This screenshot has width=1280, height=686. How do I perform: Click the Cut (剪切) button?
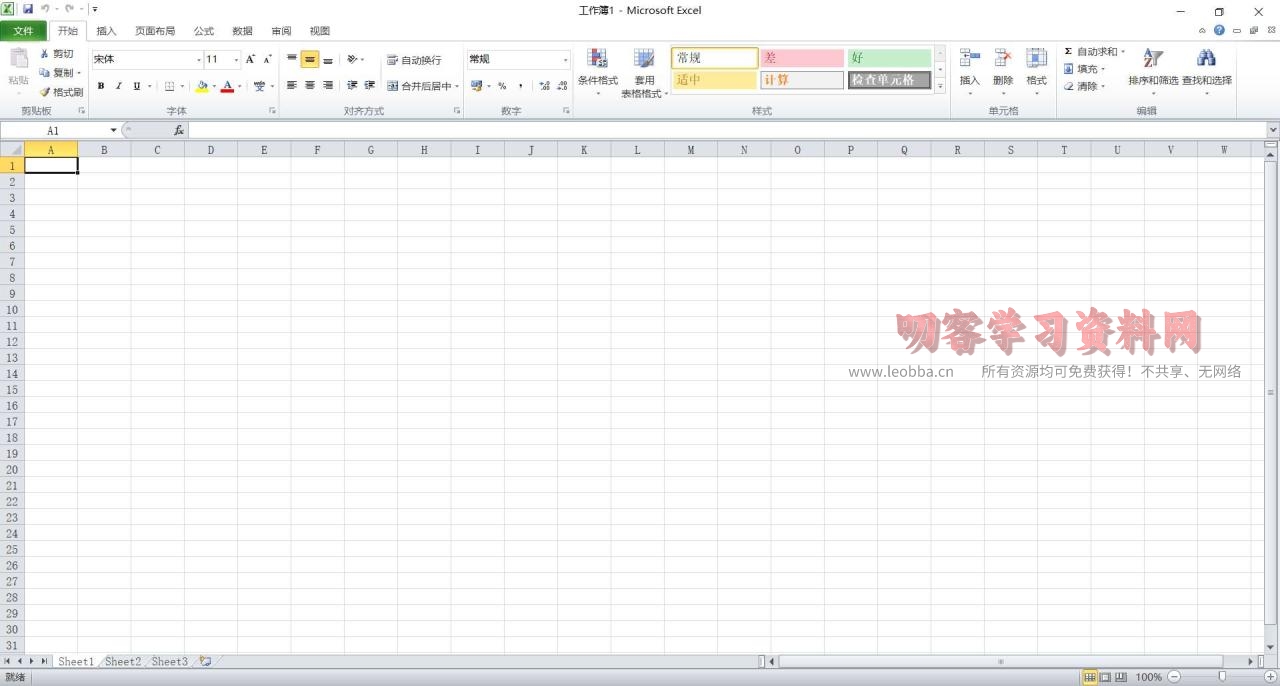[x=58, y=54]
